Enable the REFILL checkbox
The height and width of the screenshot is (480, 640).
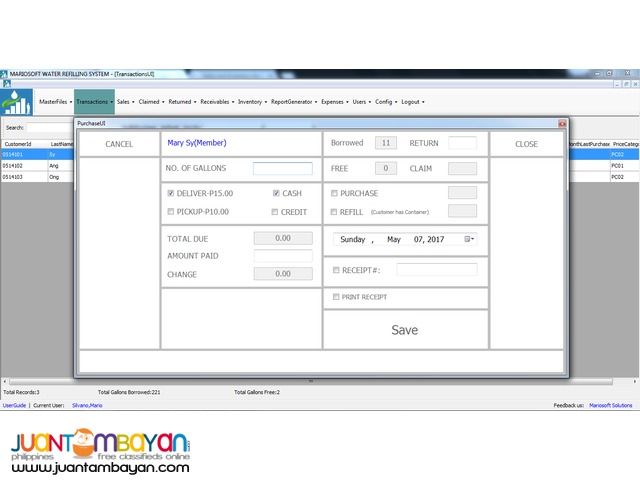[x=334, y=212]
